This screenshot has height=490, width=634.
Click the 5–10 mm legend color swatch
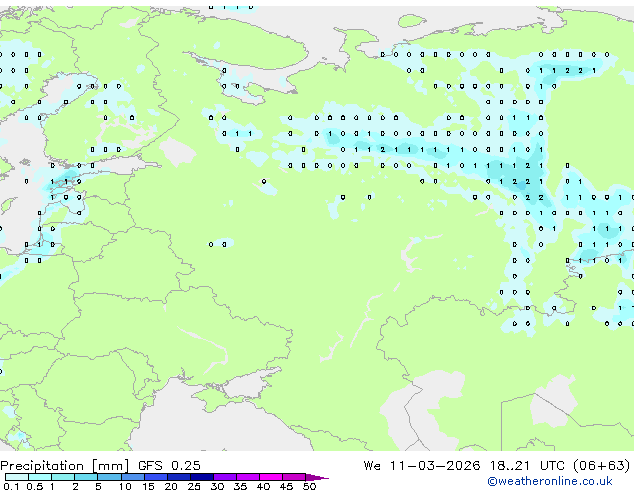[110, 477]
